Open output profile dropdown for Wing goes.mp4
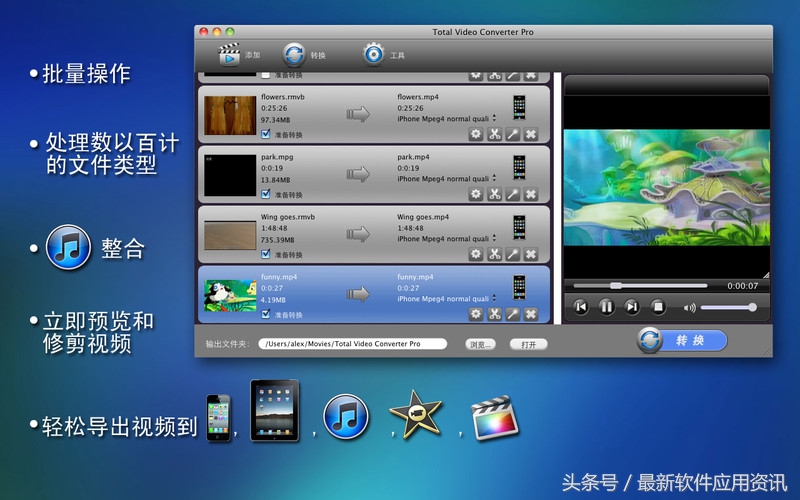This screenshot has width=800, height=500. pyautogui.click(x=446, y=238)
